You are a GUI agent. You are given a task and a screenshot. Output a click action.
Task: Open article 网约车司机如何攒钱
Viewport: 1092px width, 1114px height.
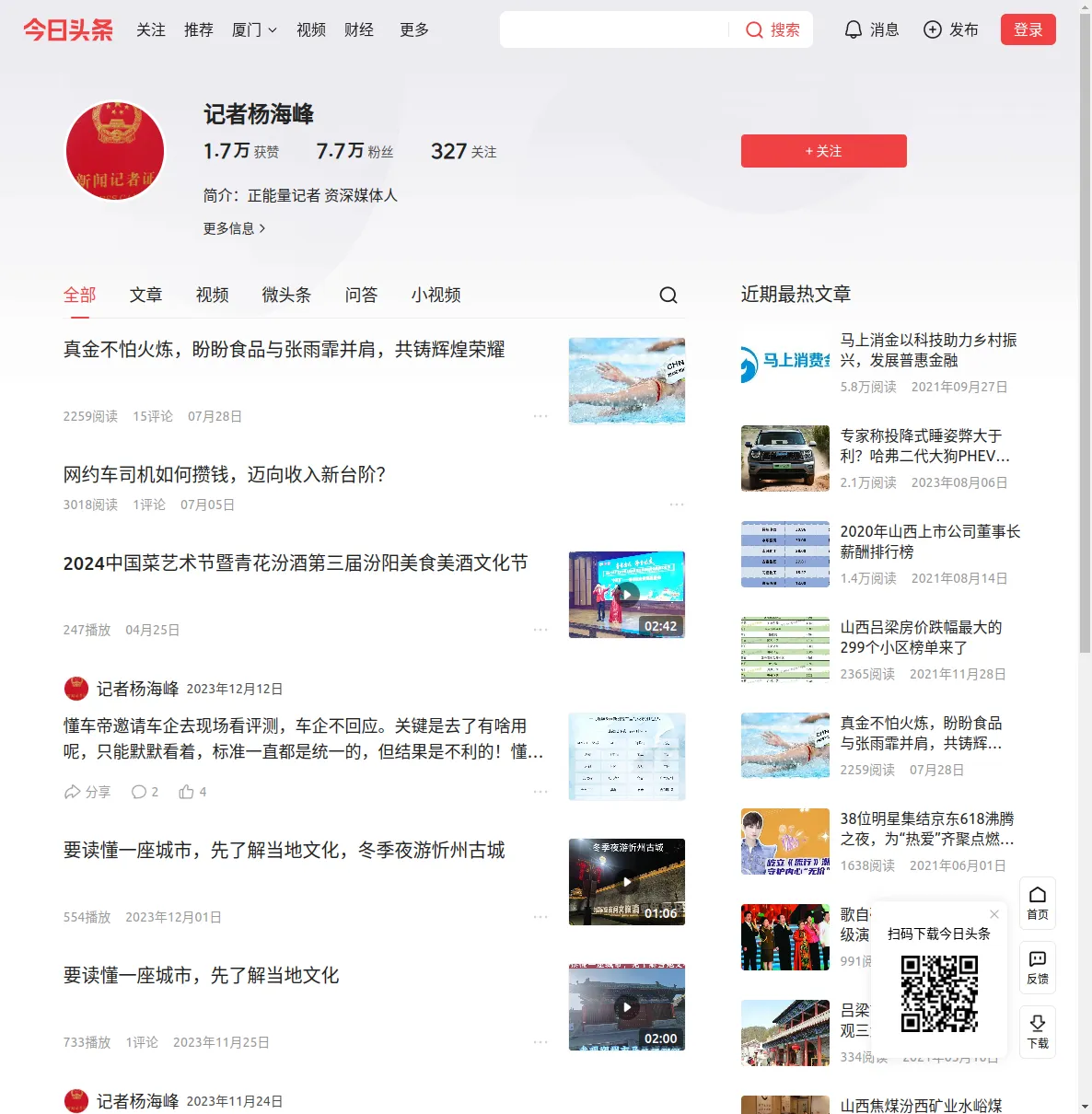[225, 474]
